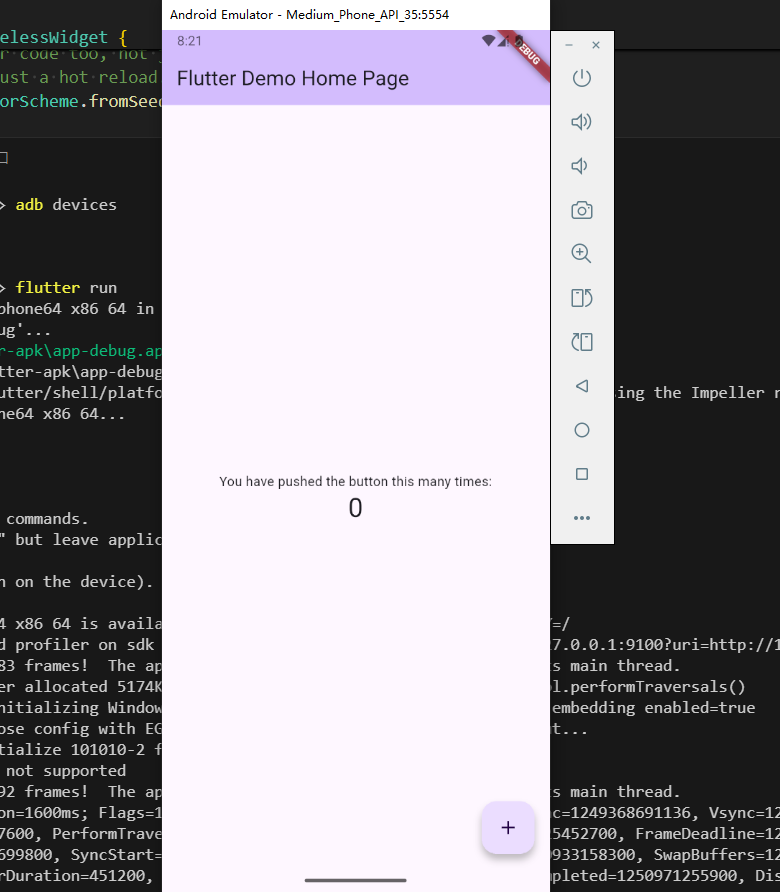Tap the plus floating action button
The image size is (780, 892).
point(508,827)
